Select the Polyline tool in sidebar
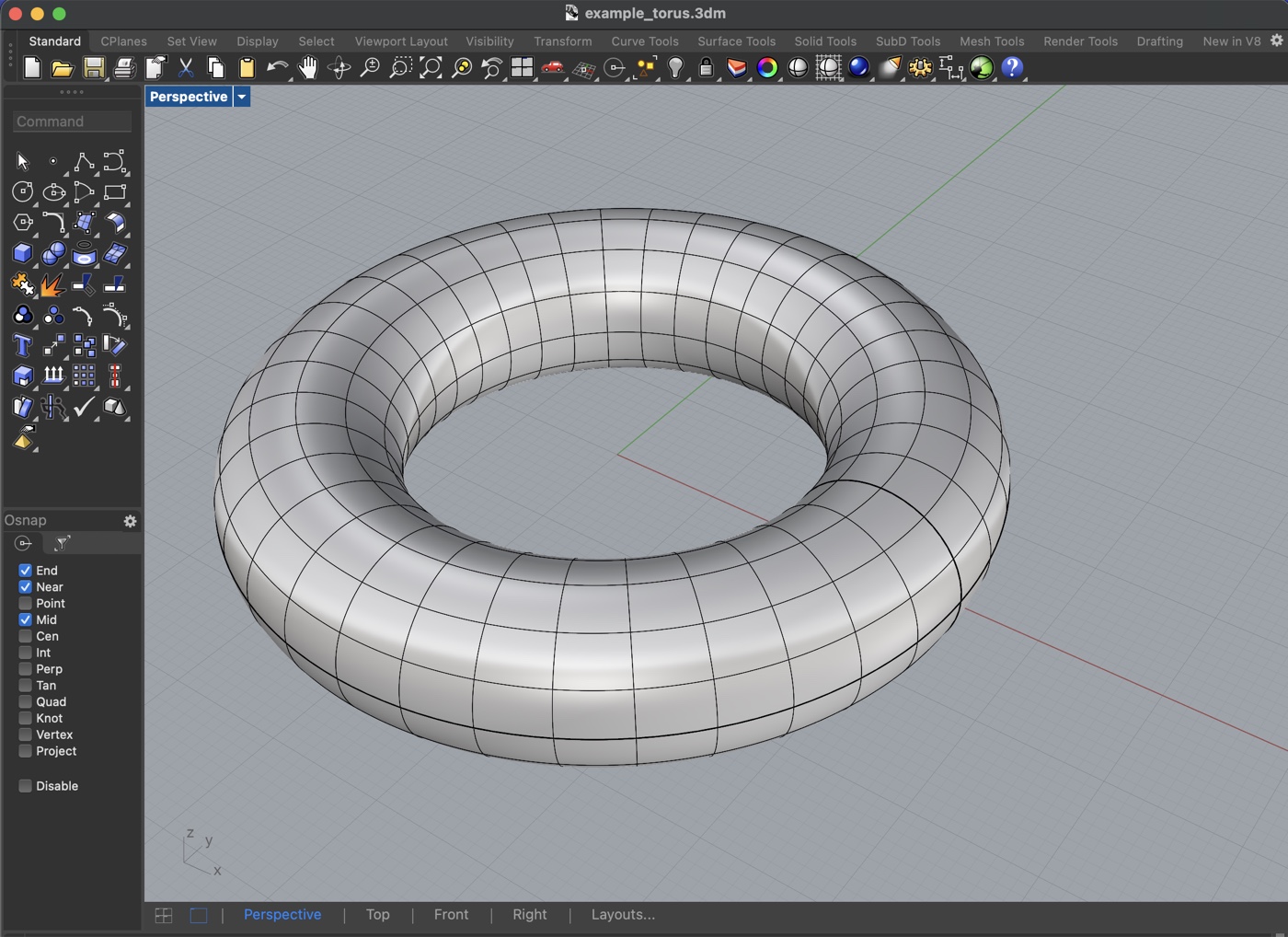The height and width of the screenshot is (937, 1288). tap(84, 162)
